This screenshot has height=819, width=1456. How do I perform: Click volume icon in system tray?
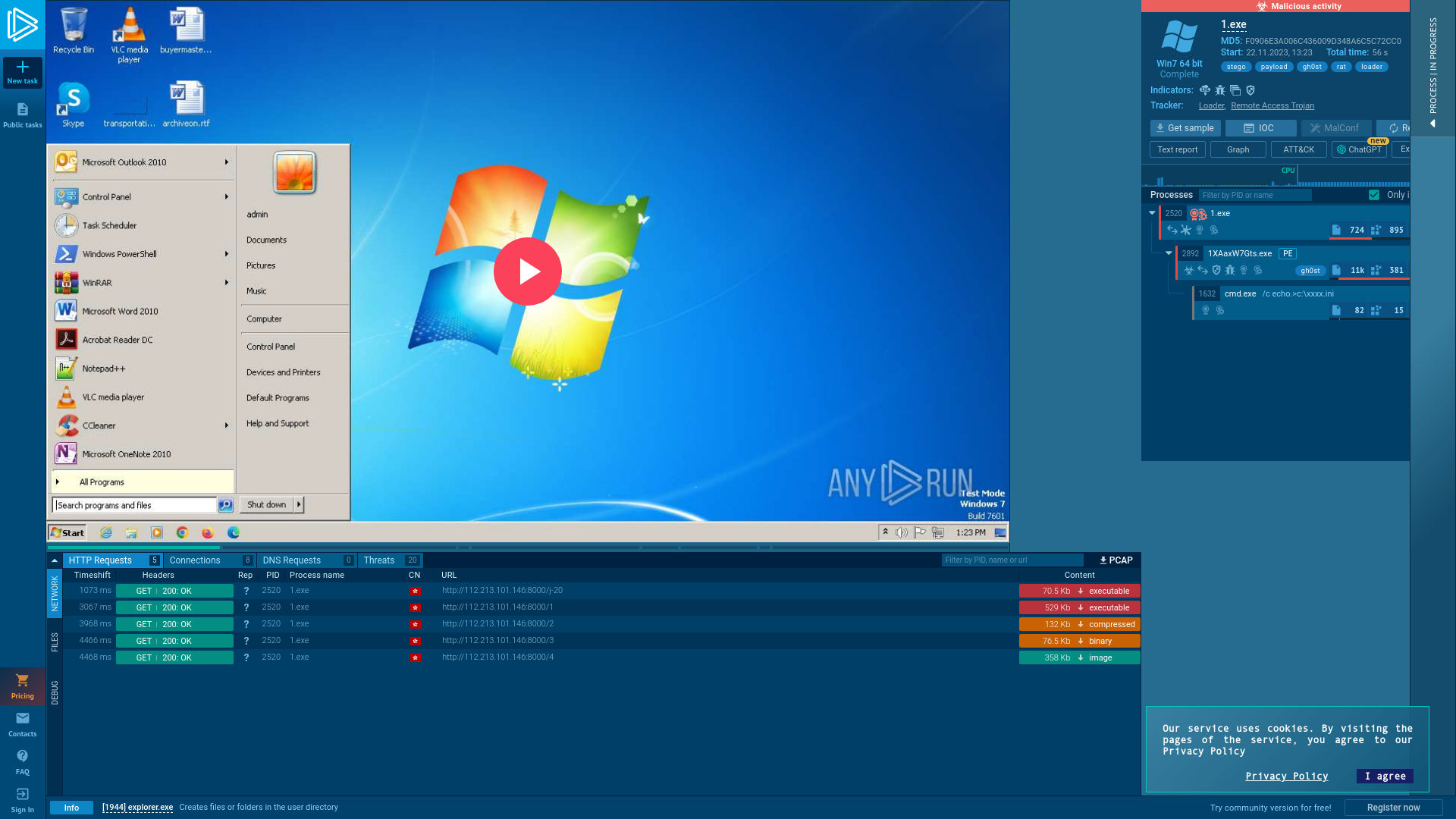pos(902,532)
